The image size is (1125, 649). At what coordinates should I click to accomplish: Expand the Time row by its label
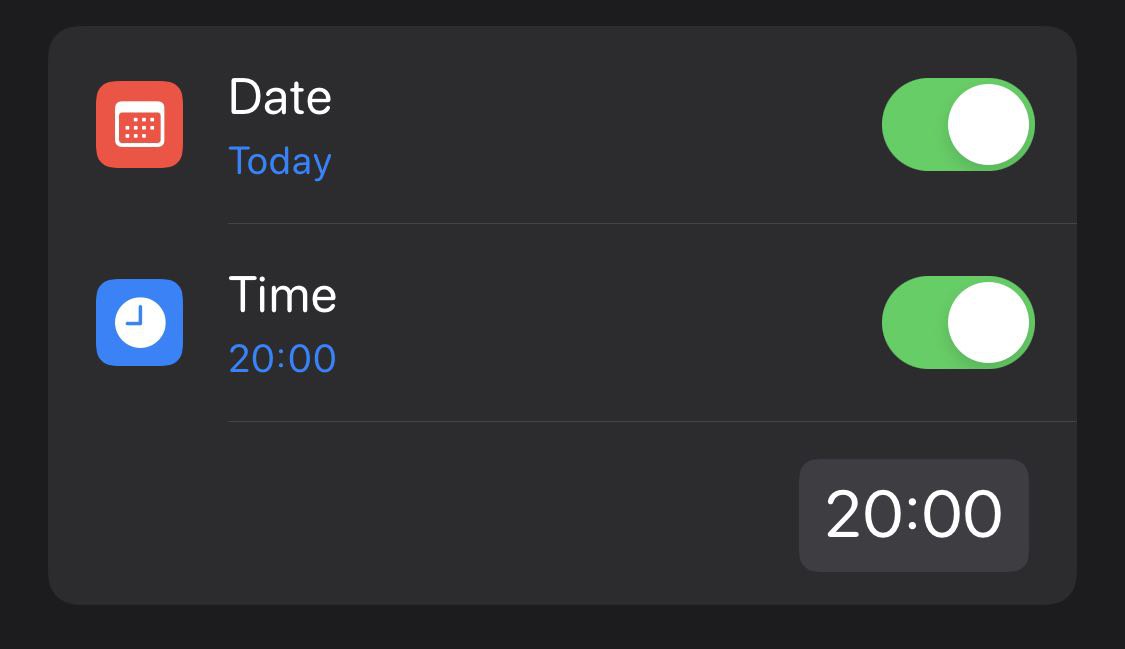pyautogui.click(x=282, y=294)
